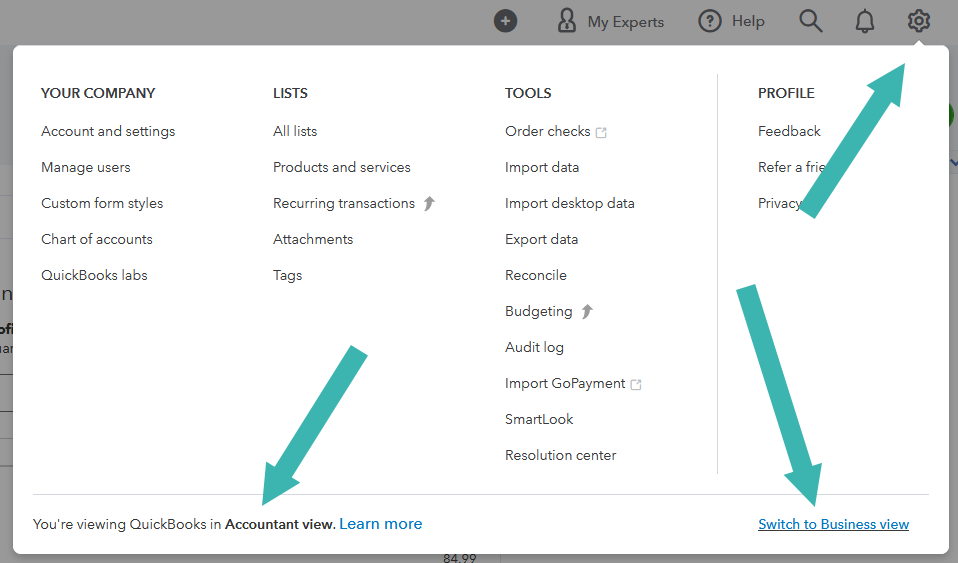The height and width of the screenshot is (563, 958).
Task: Select Import data
Action: 542,167
